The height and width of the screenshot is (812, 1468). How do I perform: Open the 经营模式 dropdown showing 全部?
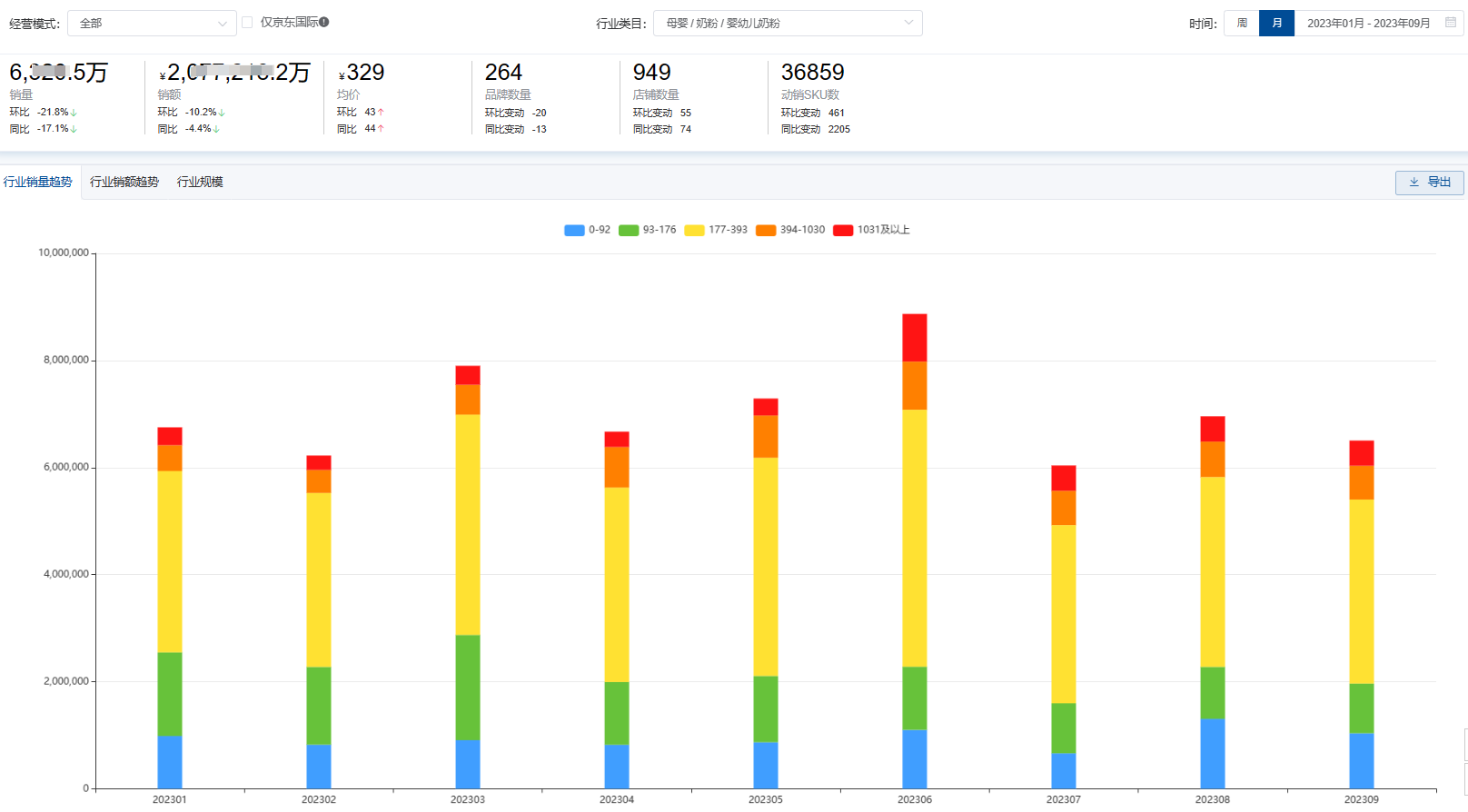click(x=152, y=24)
